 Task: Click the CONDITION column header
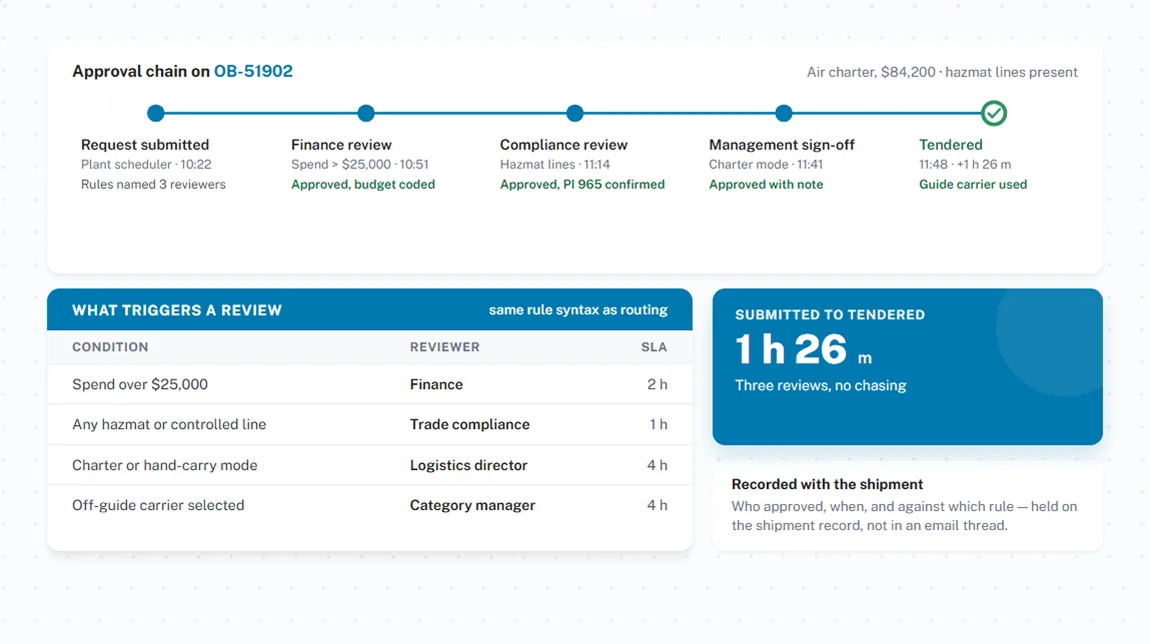[110, 347]
